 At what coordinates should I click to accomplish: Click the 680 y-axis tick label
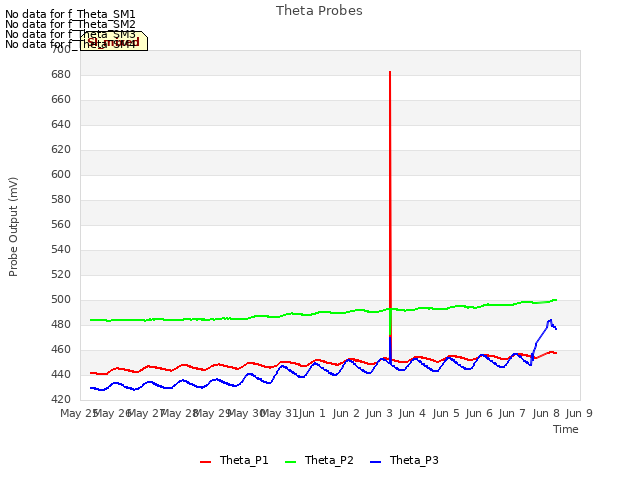point(61,75)
